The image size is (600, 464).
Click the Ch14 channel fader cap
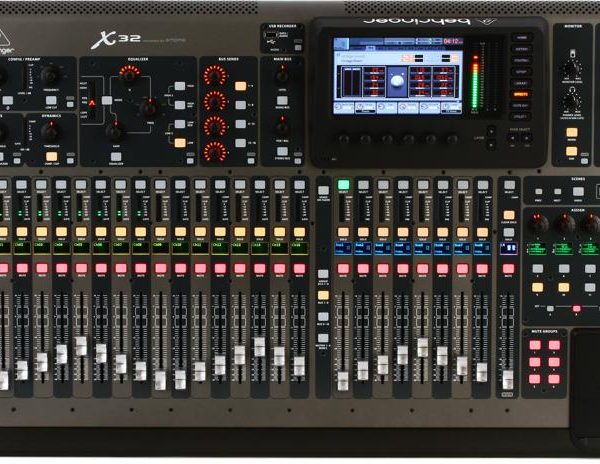pos(259,347)
